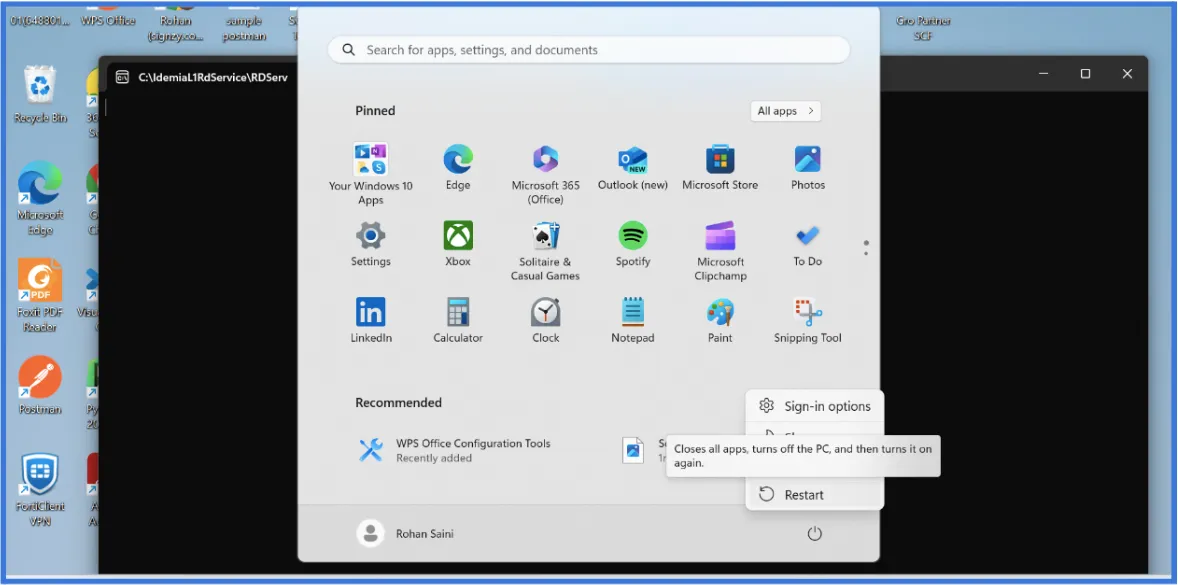
Task: Click the Start menu search box
Action: (x=588, y=50)
